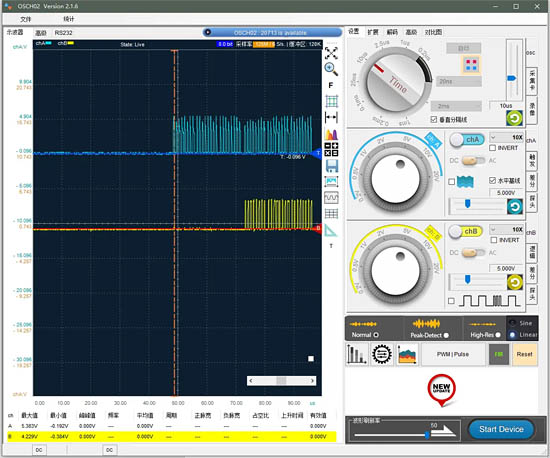
Task: Open the spectrum histogram icon
Action: coord(331,135)
